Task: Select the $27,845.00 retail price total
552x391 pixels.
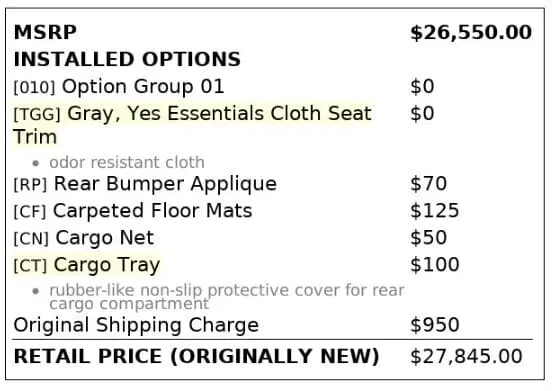Action: 466,356
